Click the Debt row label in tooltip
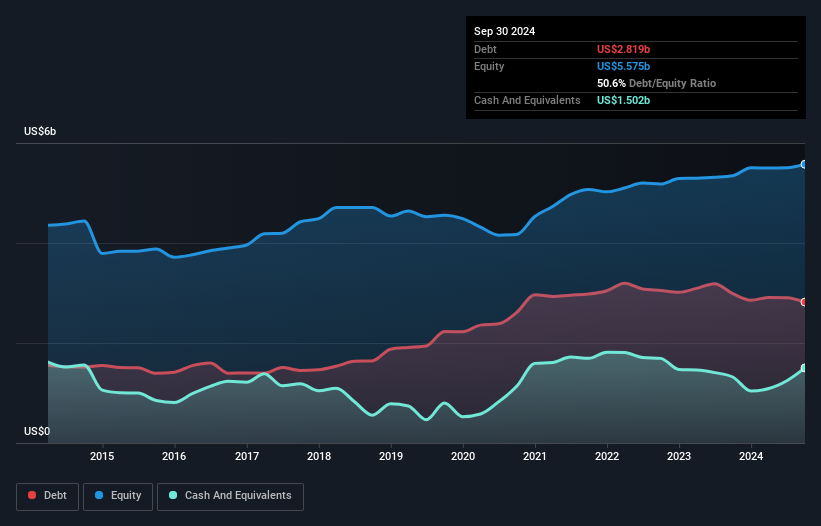 [485, 49]
